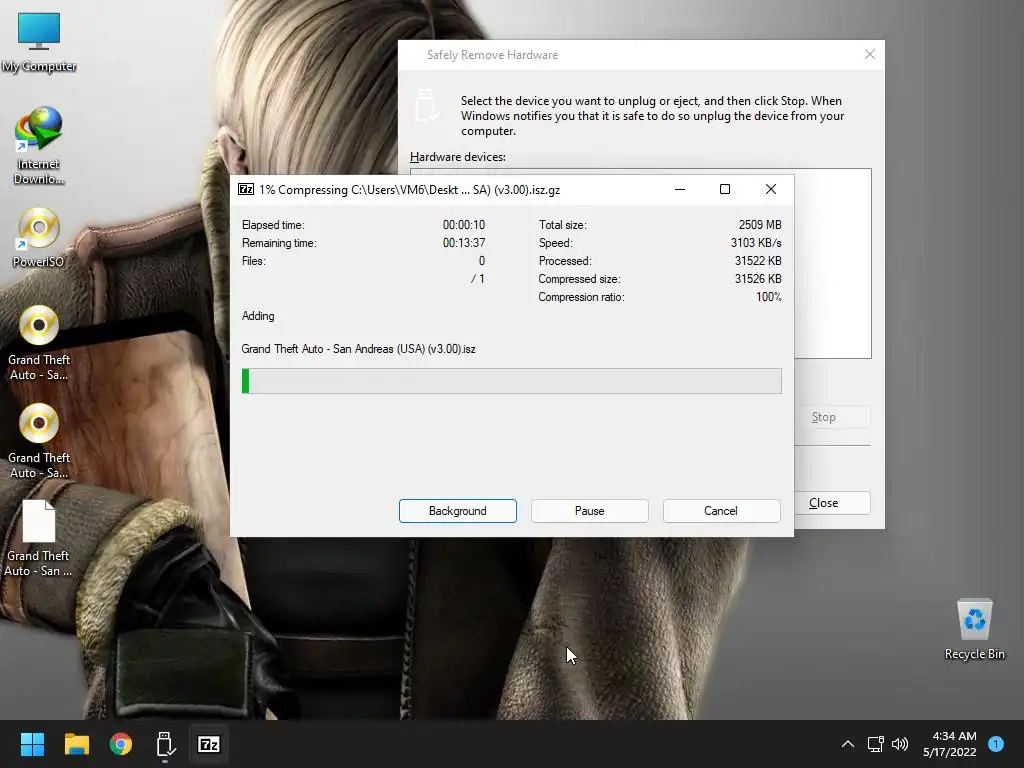Maximize the 7-Zip compressing window
The image size is (1024, 768).
725,189
